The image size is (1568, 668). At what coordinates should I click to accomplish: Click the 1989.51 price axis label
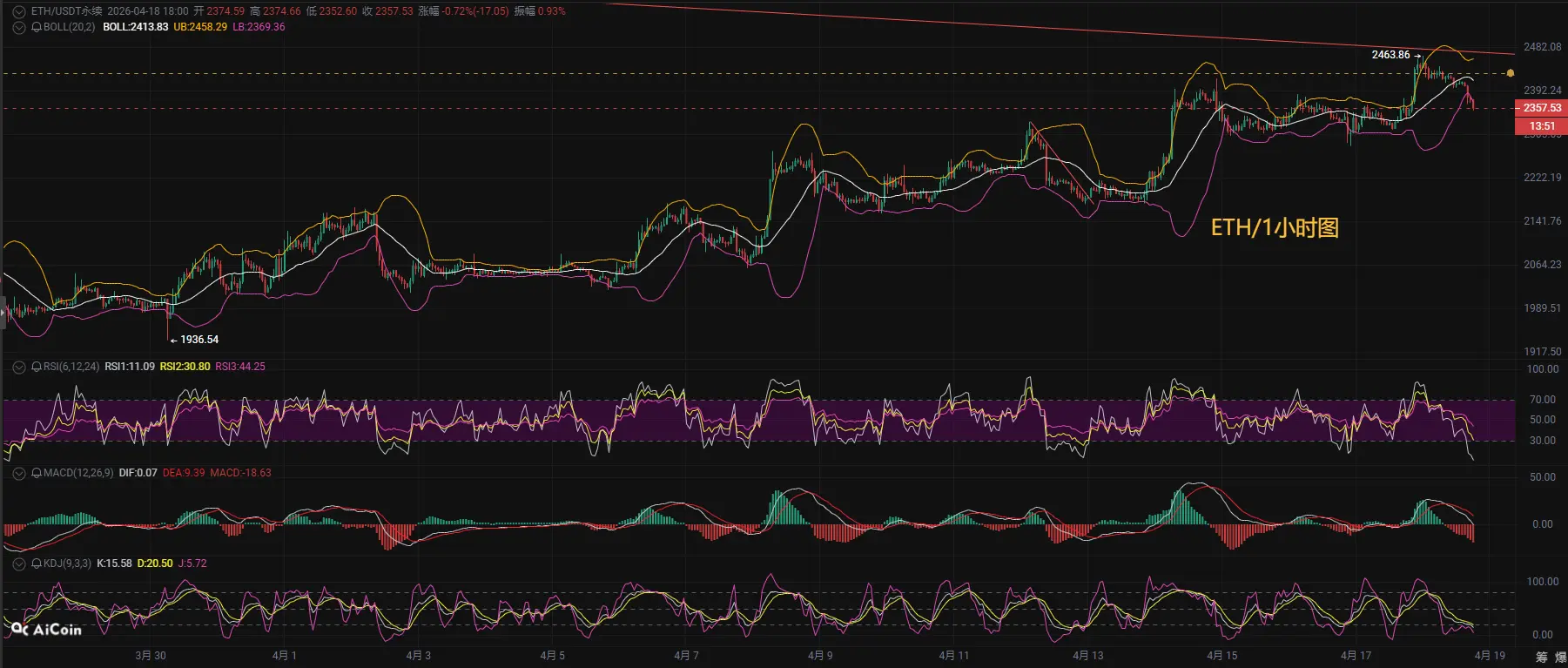(1542, 308)
